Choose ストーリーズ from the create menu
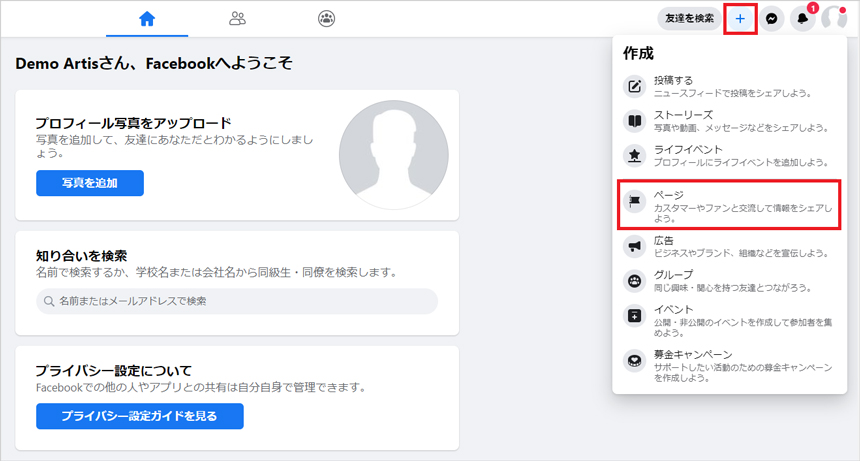 coord(729,121)
